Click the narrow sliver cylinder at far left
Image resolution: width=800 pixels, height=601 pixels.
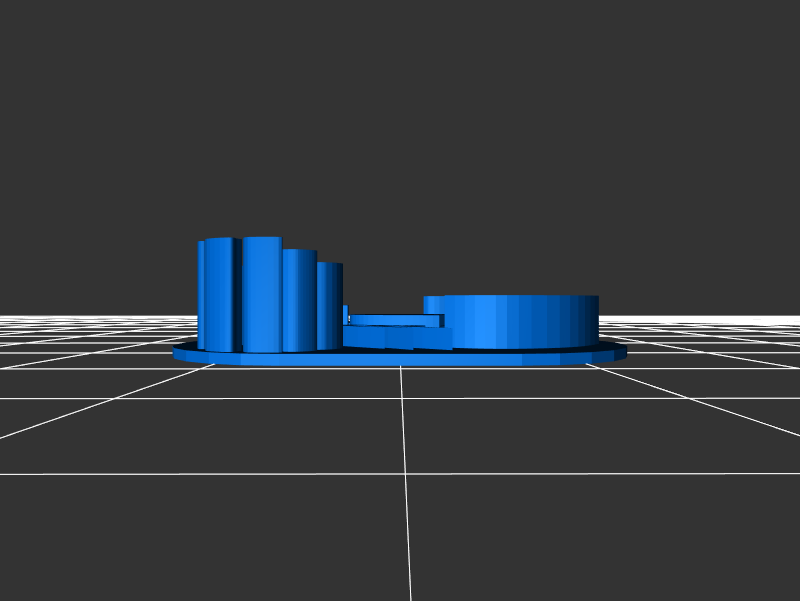point(201,295)
